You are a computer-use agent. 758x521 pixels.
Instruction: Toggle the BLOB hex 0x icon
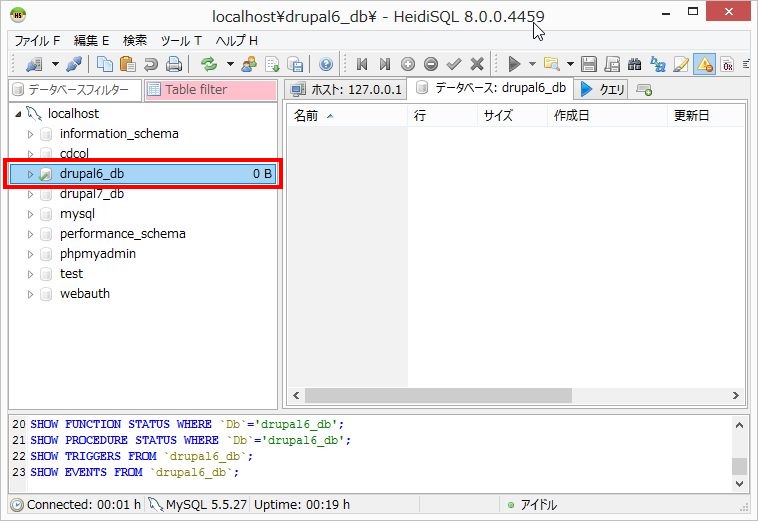coord(728,64)
